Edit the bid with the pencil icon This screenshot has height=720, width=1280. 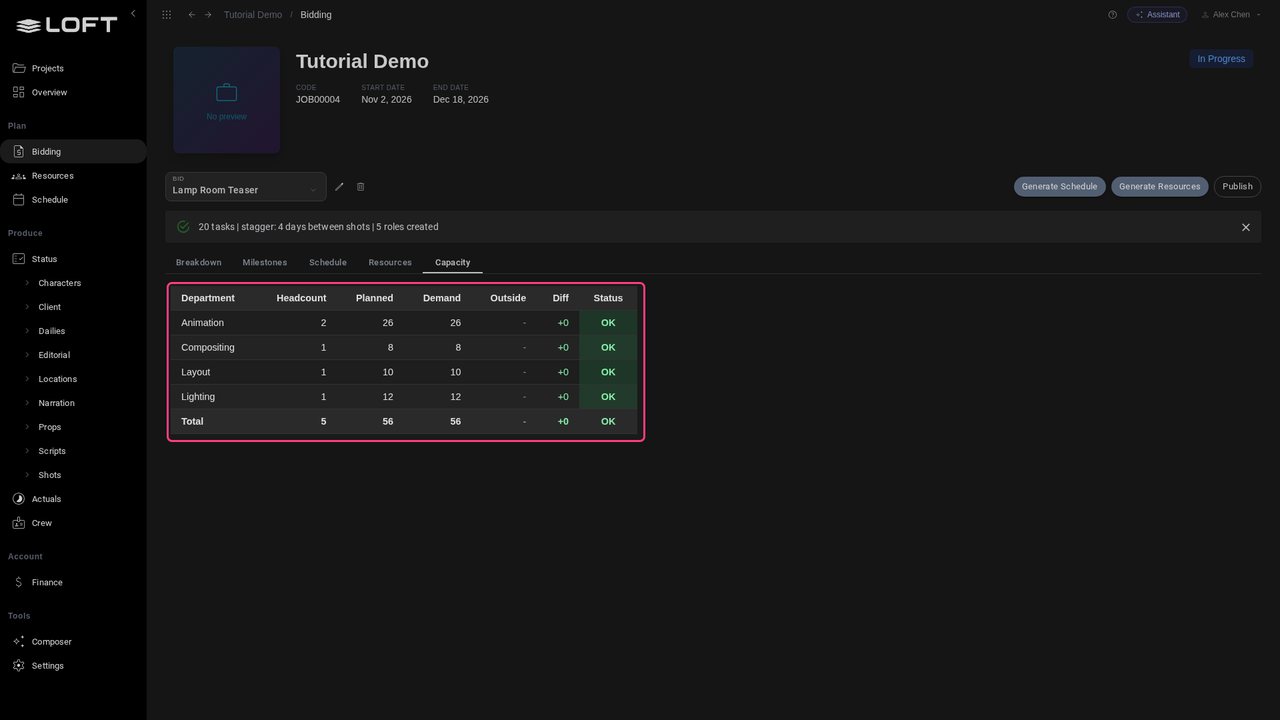(339, 186)
